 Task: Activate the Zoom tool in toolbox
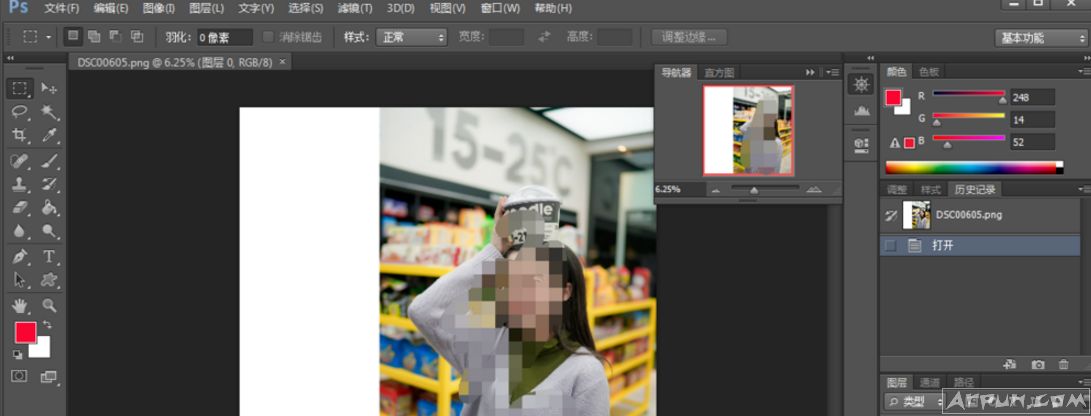(x=49, y=305)
